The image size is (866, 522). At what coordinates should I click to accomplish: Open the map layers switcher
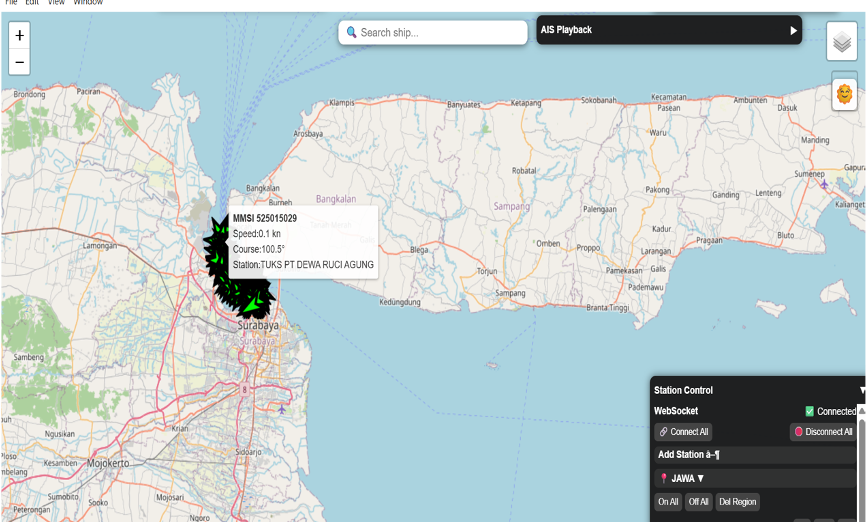(842, 41)
